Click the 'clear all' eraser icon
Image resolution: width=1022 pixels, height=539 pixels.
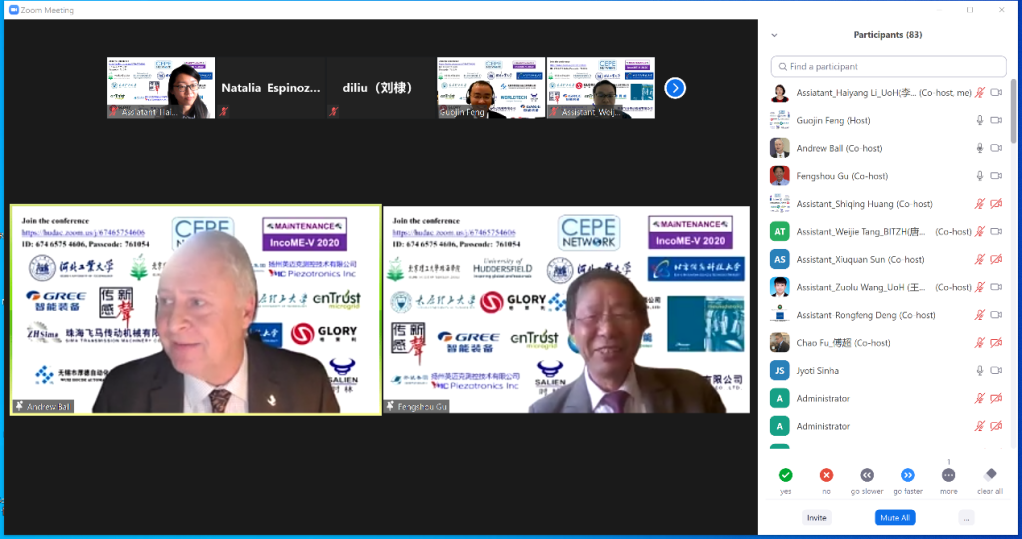pos(990,475)
